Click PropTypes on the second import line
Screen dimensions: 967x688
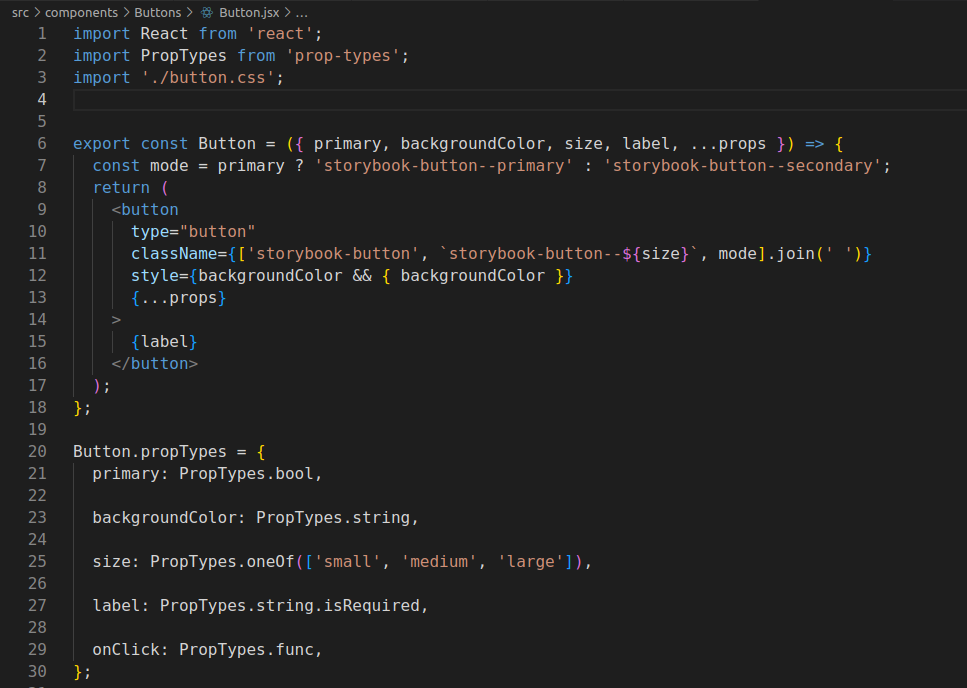pos(183,55)
